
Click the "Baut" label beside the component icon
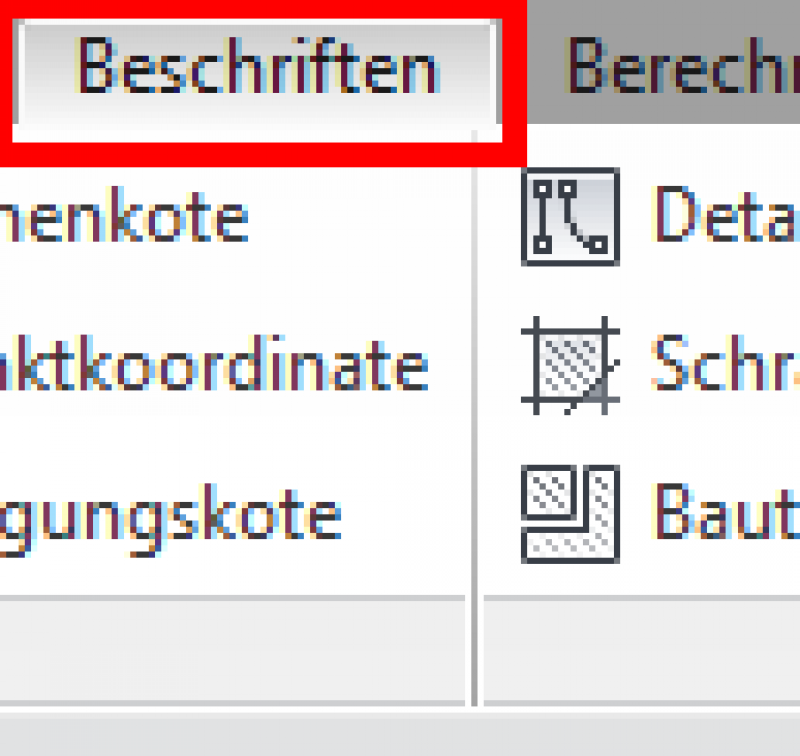click(x=726, y=511)
